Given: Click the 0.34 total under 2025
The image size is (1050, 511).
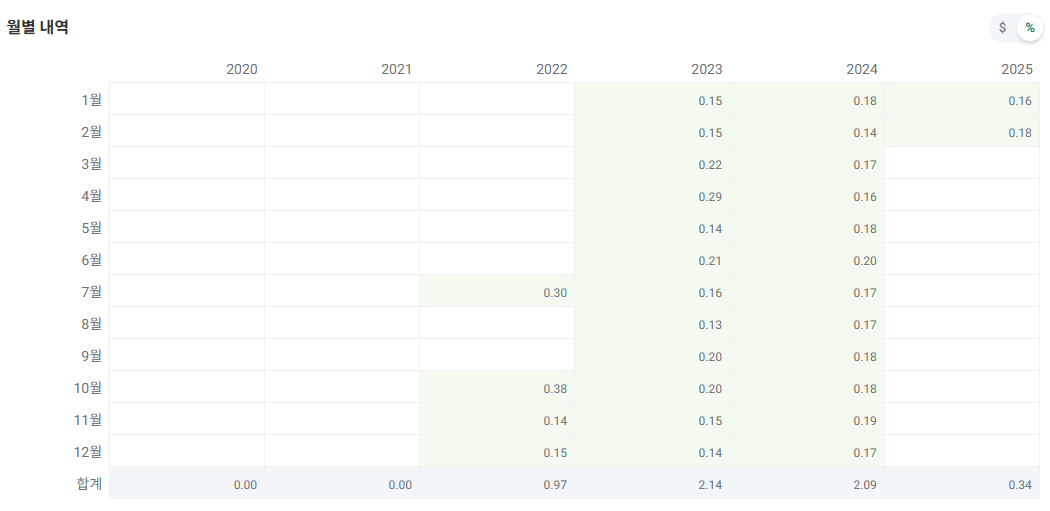Looking at the screenshot, I should click(x=962, y=484).
